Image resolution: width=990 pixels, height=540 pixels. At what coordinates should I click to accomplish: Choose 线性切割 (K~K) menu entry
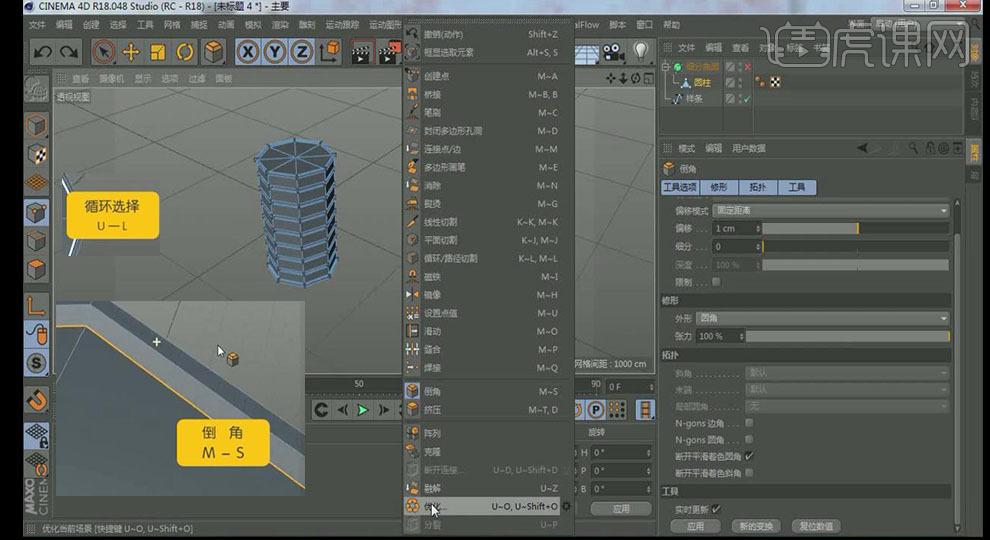pos(488,222)
